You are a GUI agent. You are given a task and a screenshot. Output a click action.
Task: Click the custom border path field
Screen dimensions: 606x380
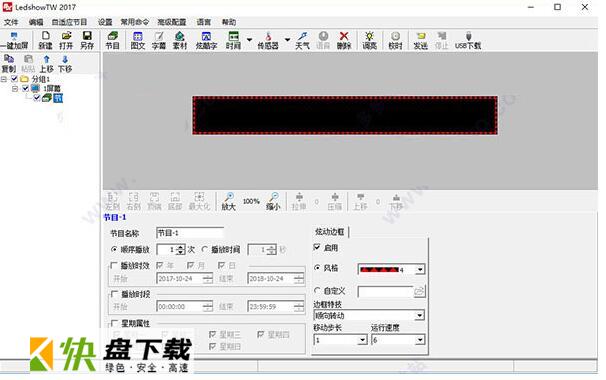(386, 291)
